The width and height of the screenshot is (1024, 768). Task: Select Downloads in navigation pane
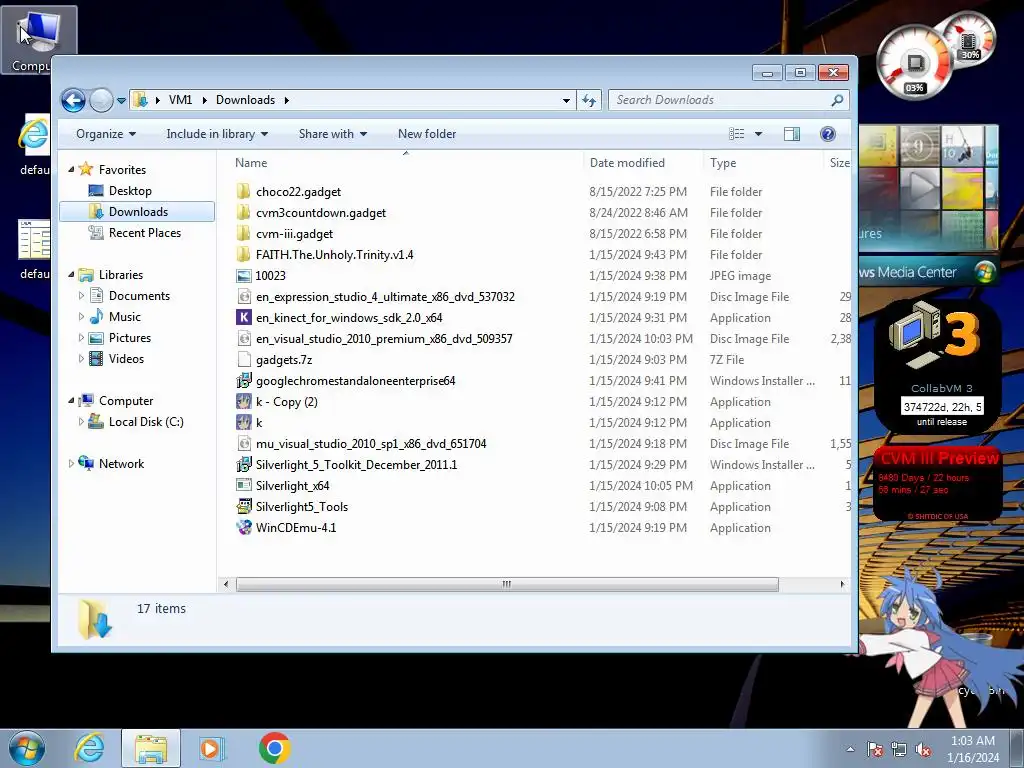(137, 212)
